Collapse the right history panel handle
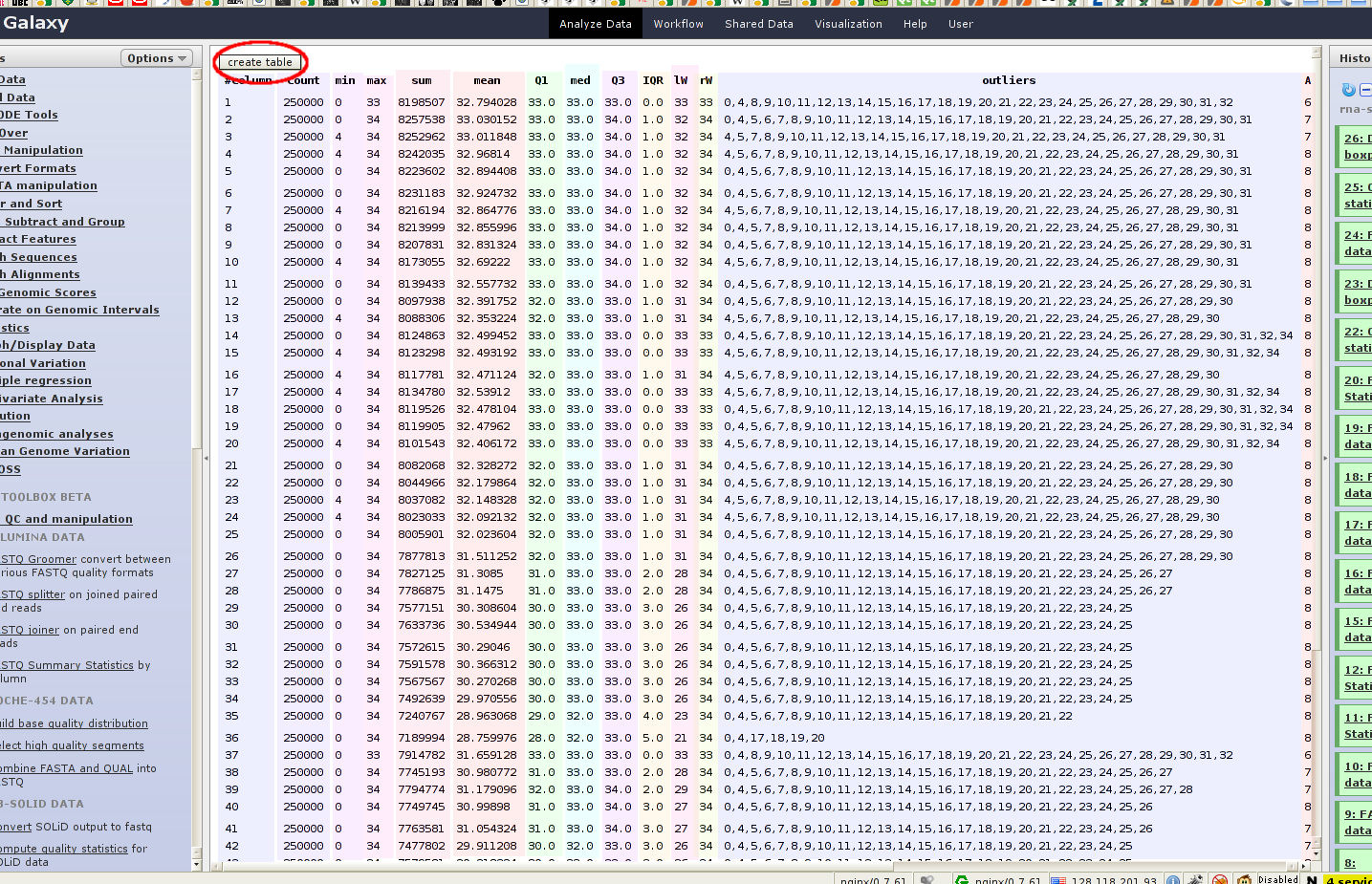Viewport: 1372px width, 884px height. point(1325,459)
